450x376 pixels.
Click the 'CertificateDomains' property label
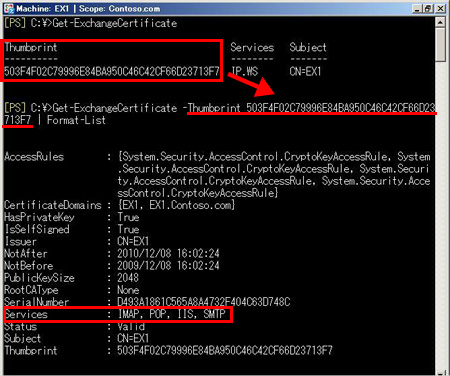click(53, 205)
